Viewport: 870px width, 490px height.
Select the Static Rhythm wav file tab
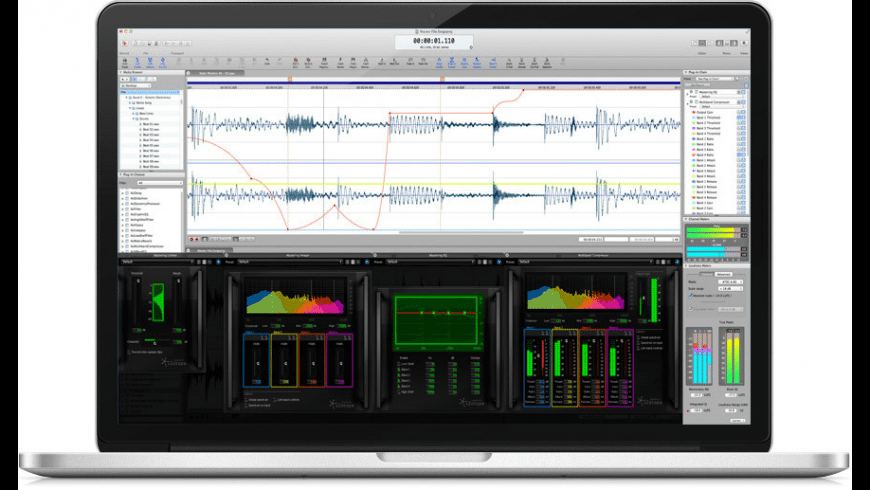[x=219, y=73]
